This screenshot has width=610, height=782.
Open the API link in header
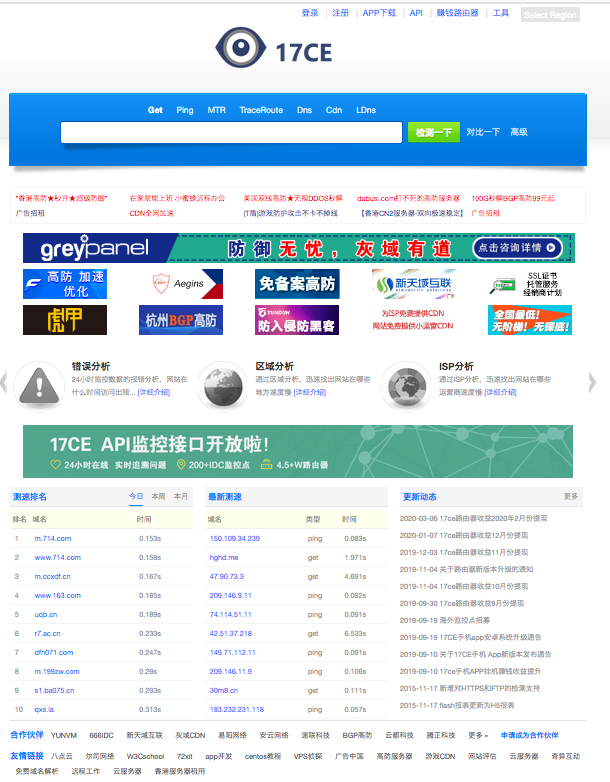coord(416,13)
